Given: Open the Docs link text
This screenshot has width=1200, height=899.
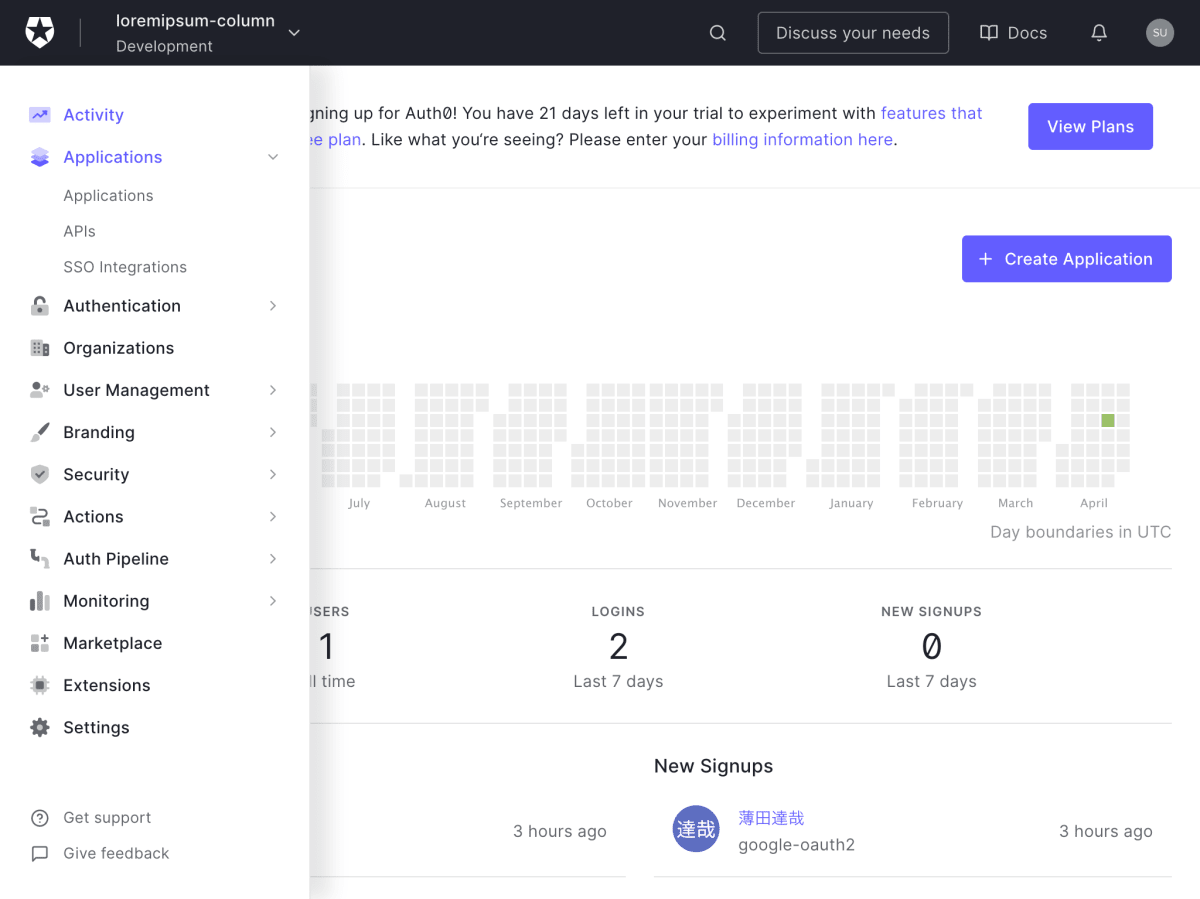Looking at the screenshot, I should tap(1027, 33).
